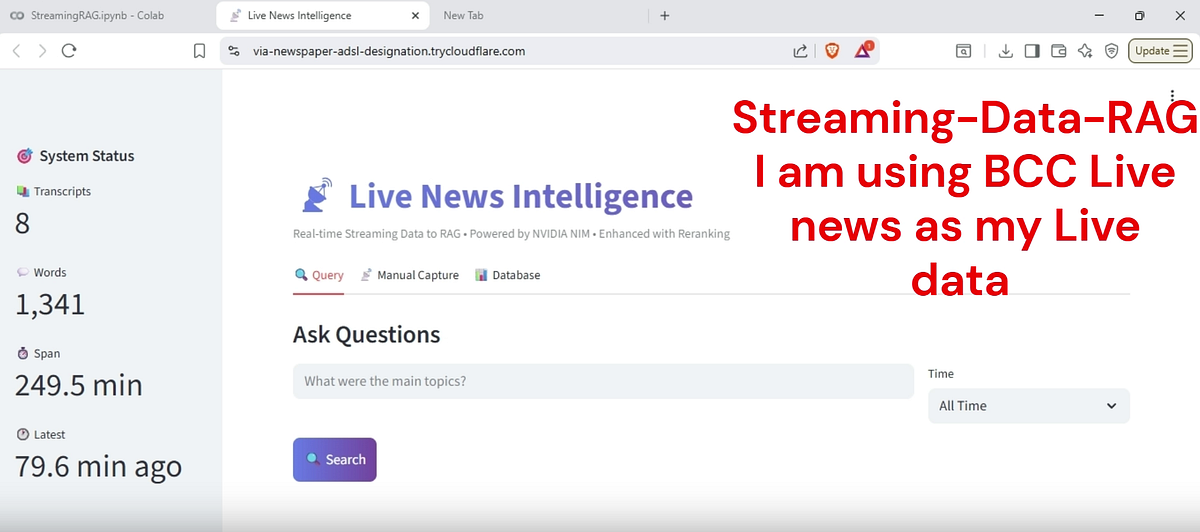Click the Live News Intelligence heading

click(521, 196)
